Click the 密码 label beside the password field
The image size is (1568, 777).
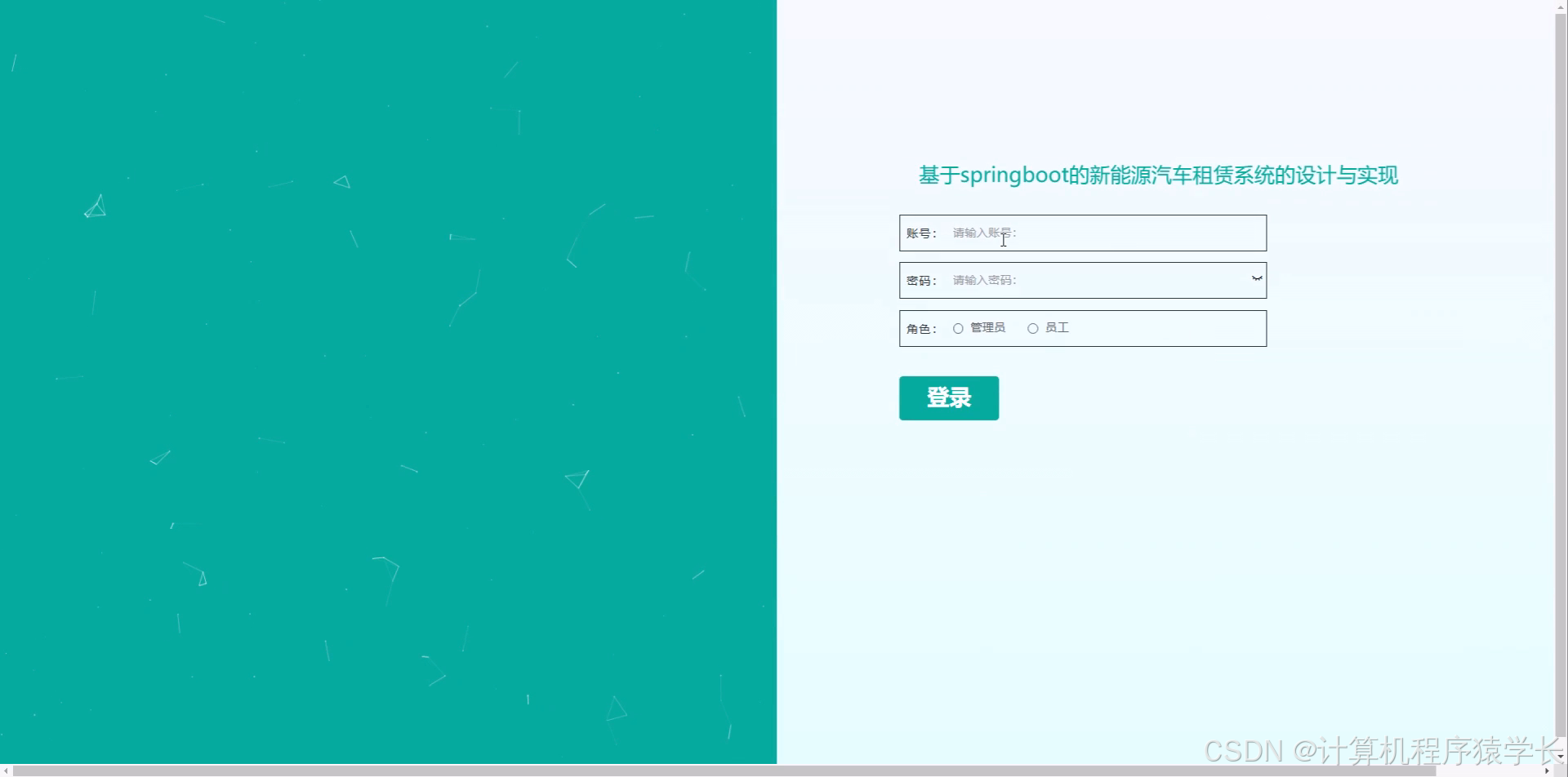(x=921, y=280)
